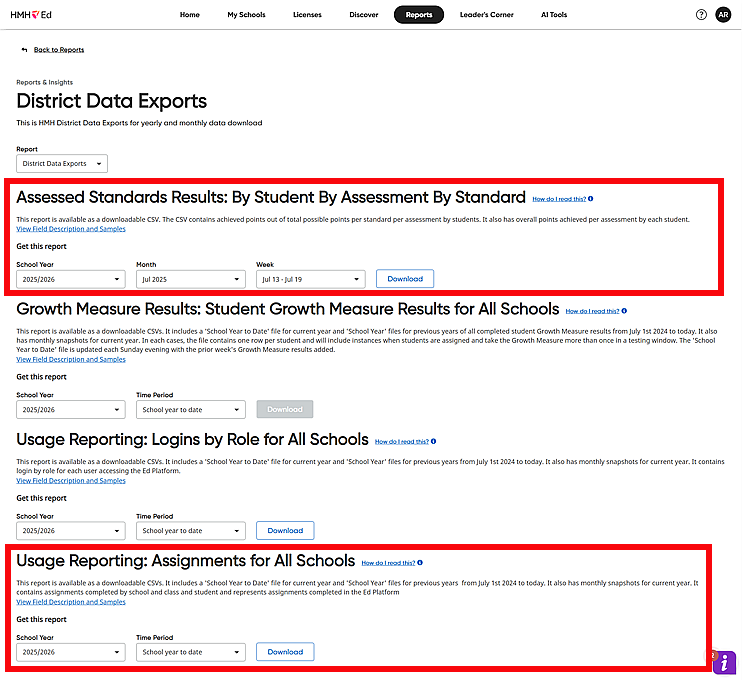Click the back arrow icon beside Back to Reports
The height and width of the screenshot is (680, 742).
(x=24, y=50)
